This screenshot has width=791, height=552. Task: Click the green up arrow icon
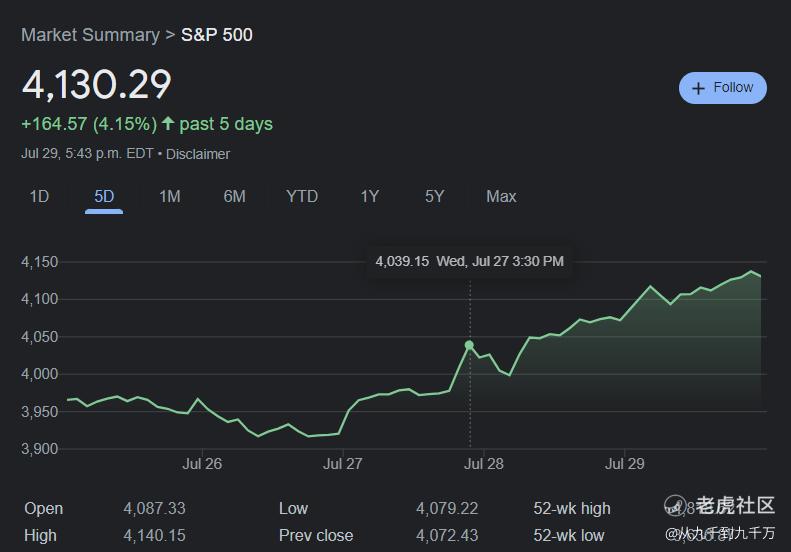point(168,123)
